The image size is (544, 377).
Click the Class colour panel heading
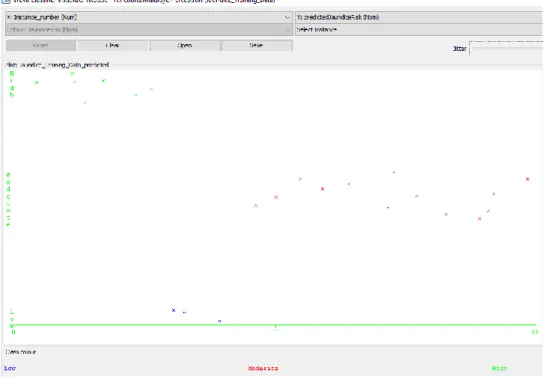(x=21, y=352)
